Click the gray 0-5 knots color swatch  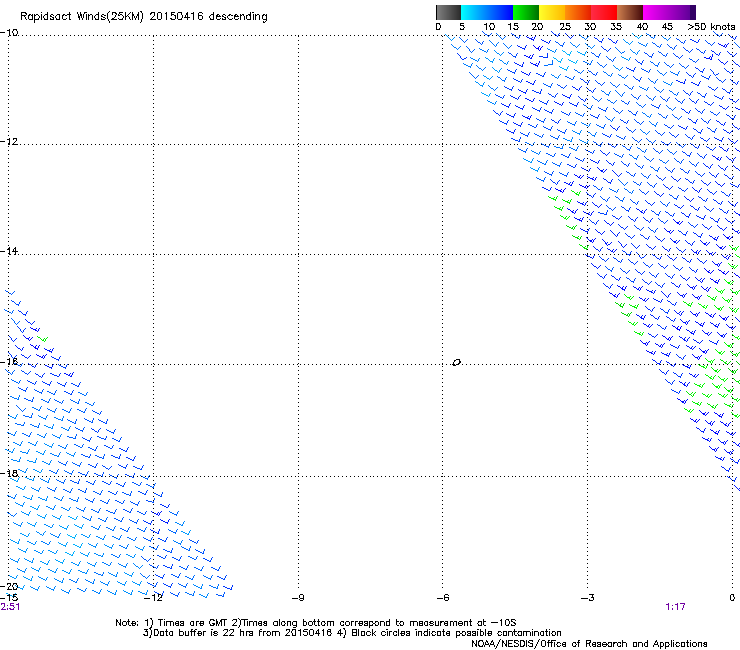click(448, 12)
